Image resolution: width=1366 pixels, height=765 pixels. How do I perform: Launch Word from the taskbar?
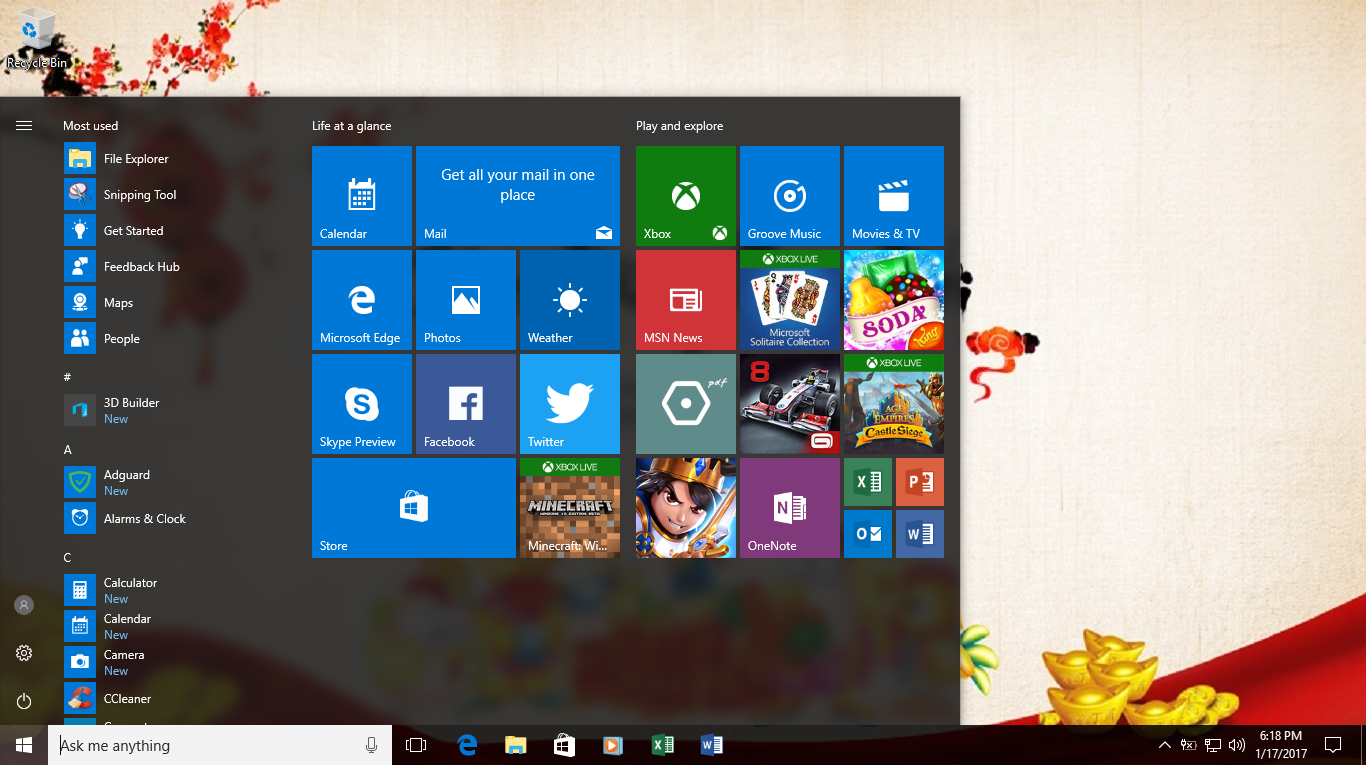pos(711,745)
